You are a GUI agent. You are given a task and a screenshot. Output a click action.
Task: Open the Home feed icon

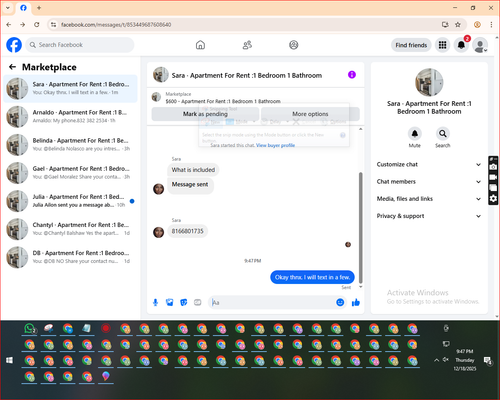(x=200, y=45)
